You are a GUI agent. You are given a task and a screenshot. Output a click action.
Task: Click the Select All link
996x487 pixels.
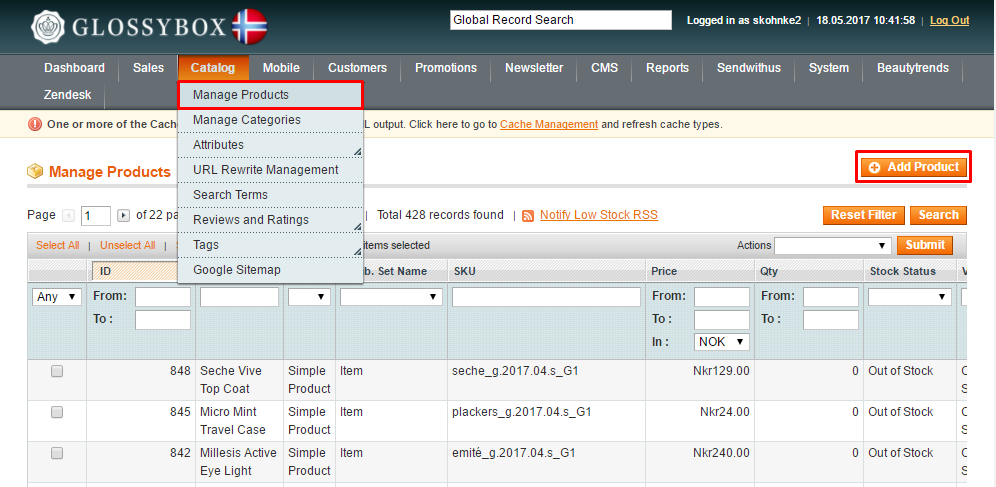pos(57,246)
